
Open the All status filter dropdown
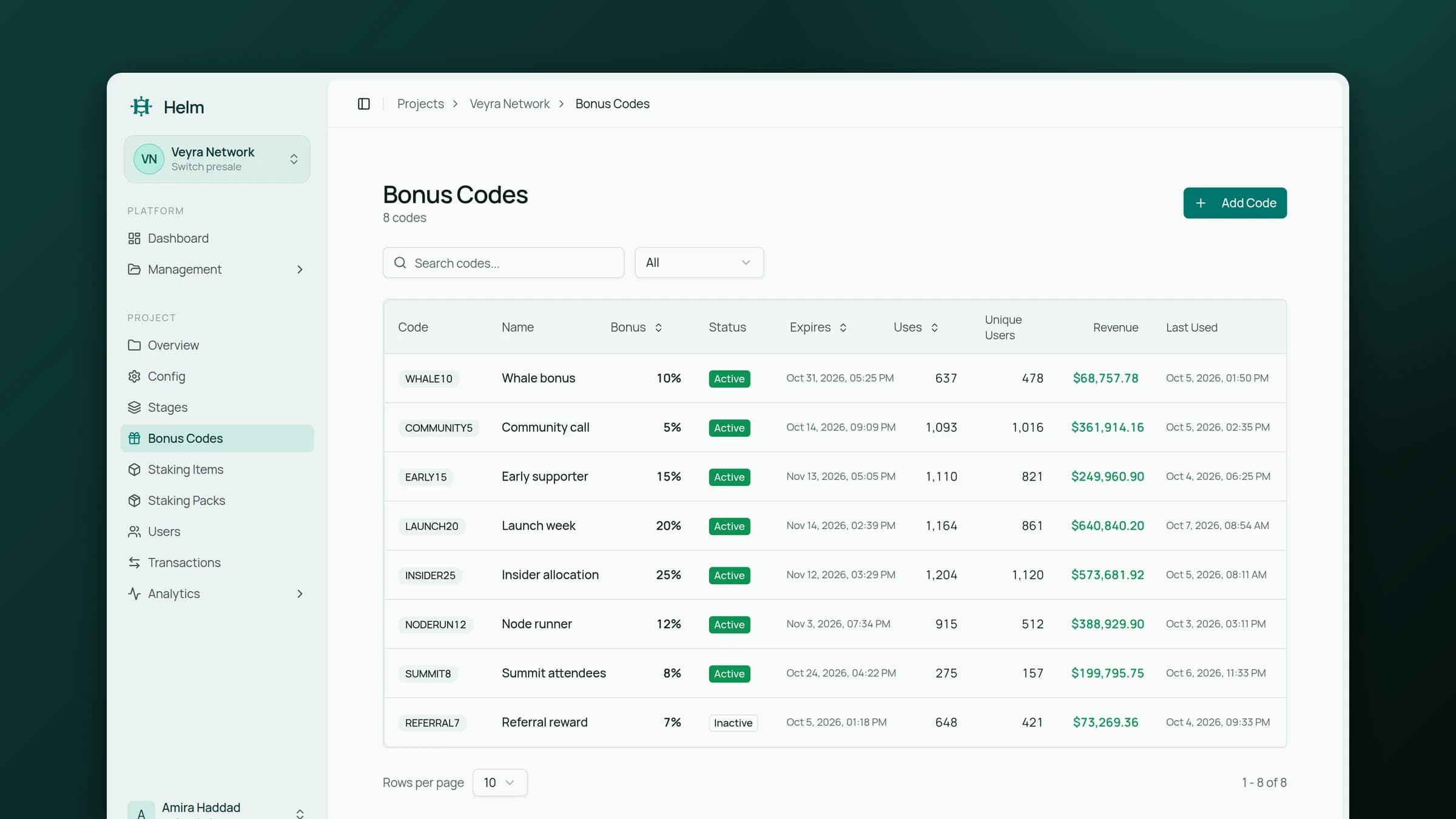click(699, 263)
